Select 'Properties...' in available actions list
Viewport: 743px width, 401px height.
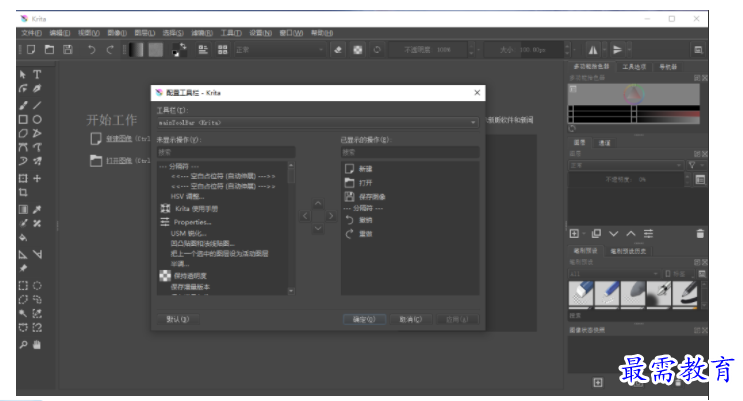[192, 222]
